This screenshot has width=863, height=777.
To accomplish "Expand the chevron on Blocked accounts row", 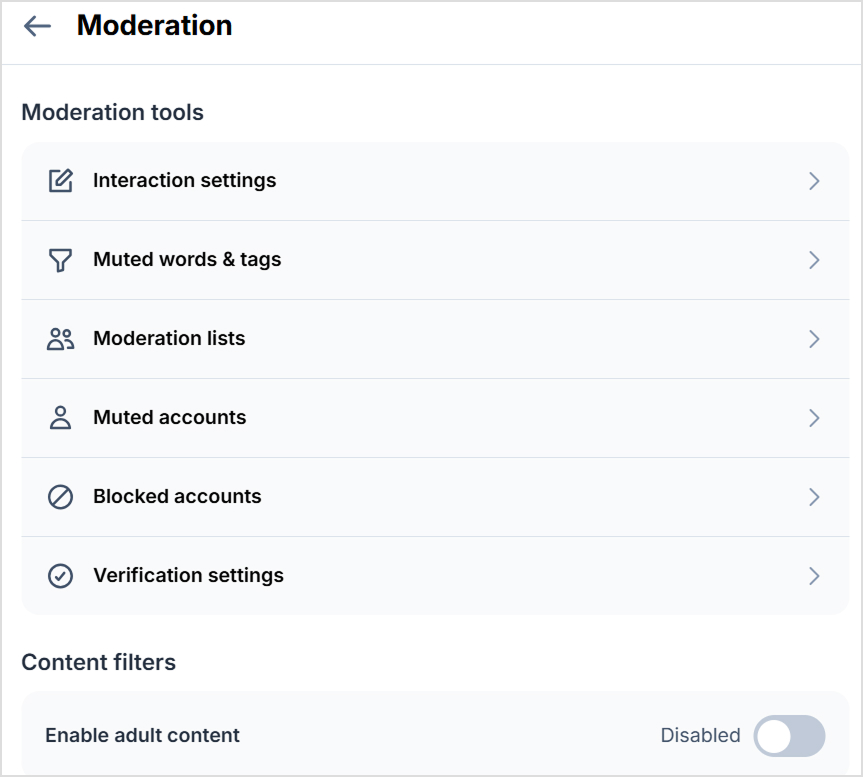I will pyautogui.click(x=814, y=497).
